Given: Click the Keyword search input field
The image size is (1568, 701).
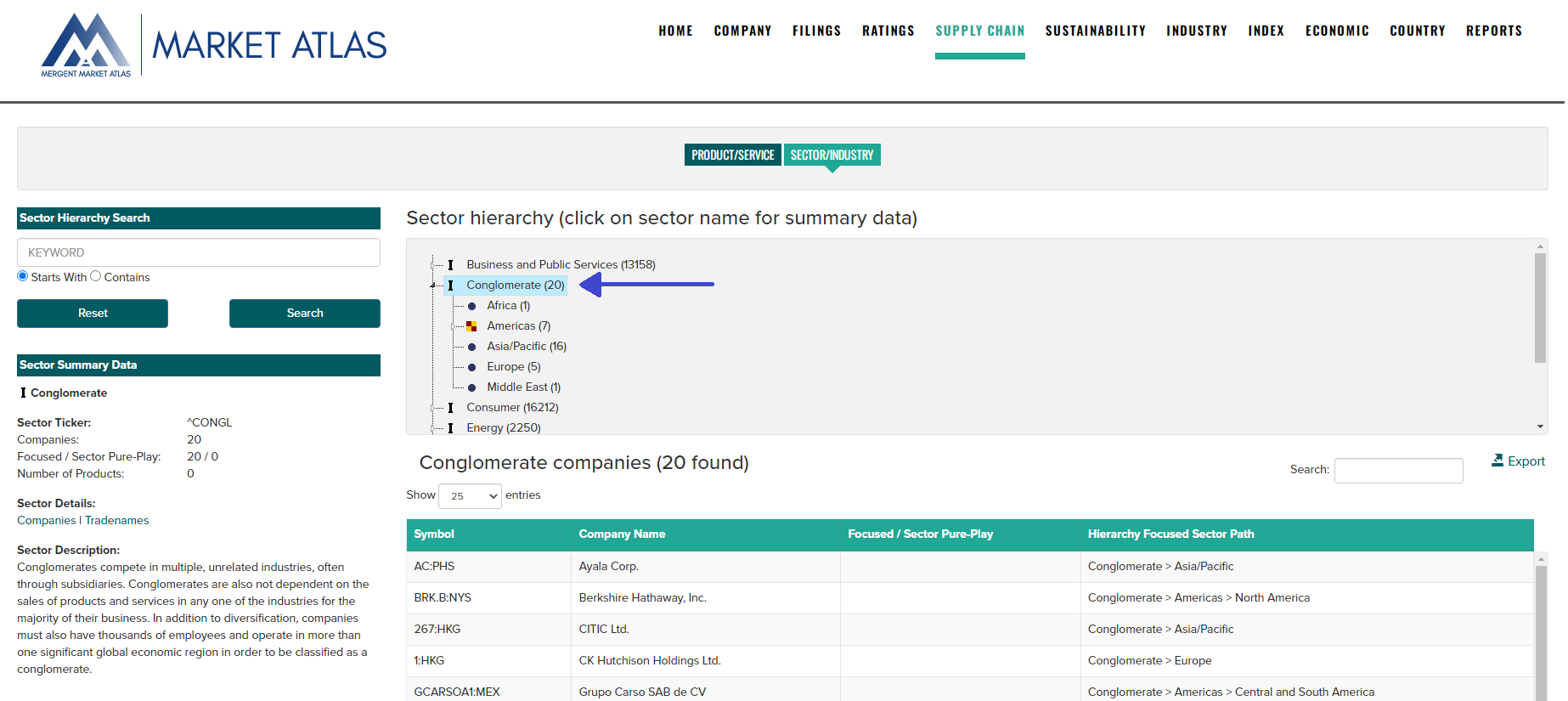Looking at the screenshot, I should [x=198, y=252].
